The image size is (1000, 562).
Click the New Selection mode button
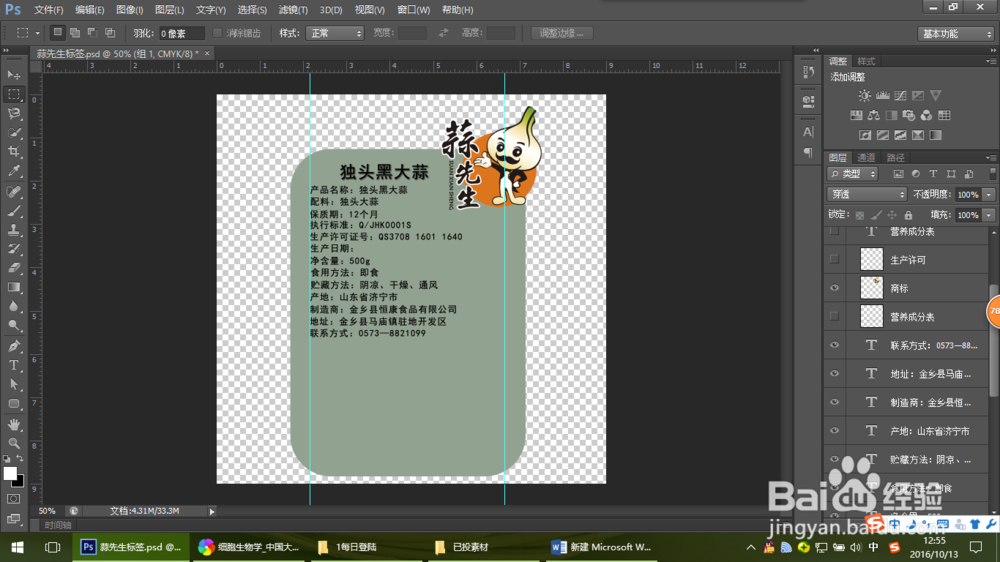tap(57, 33)
